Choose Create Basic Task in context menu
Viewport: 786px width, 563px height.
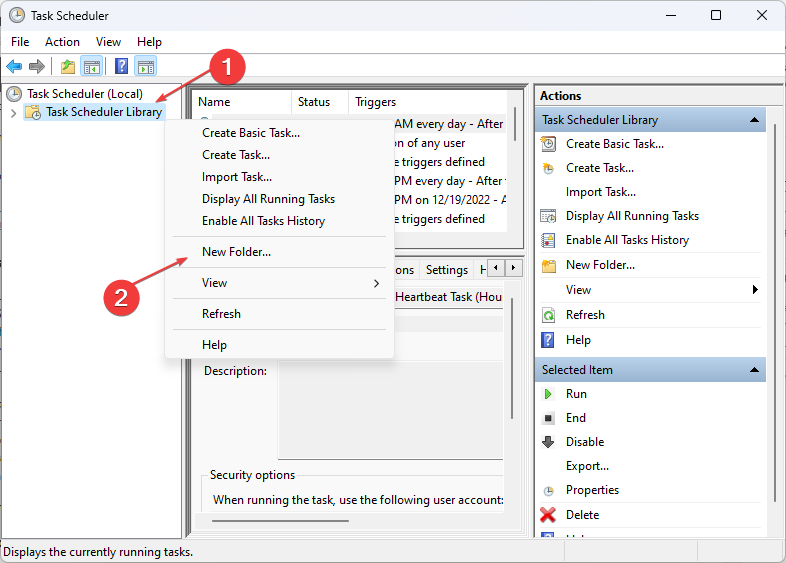pos(280,133)
